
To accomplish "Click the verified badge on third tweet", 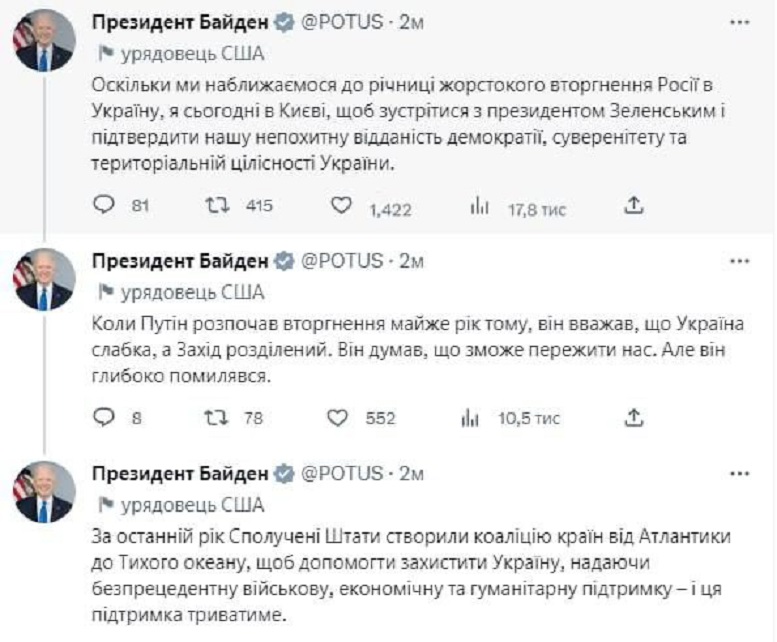I will tap(284, 473).
